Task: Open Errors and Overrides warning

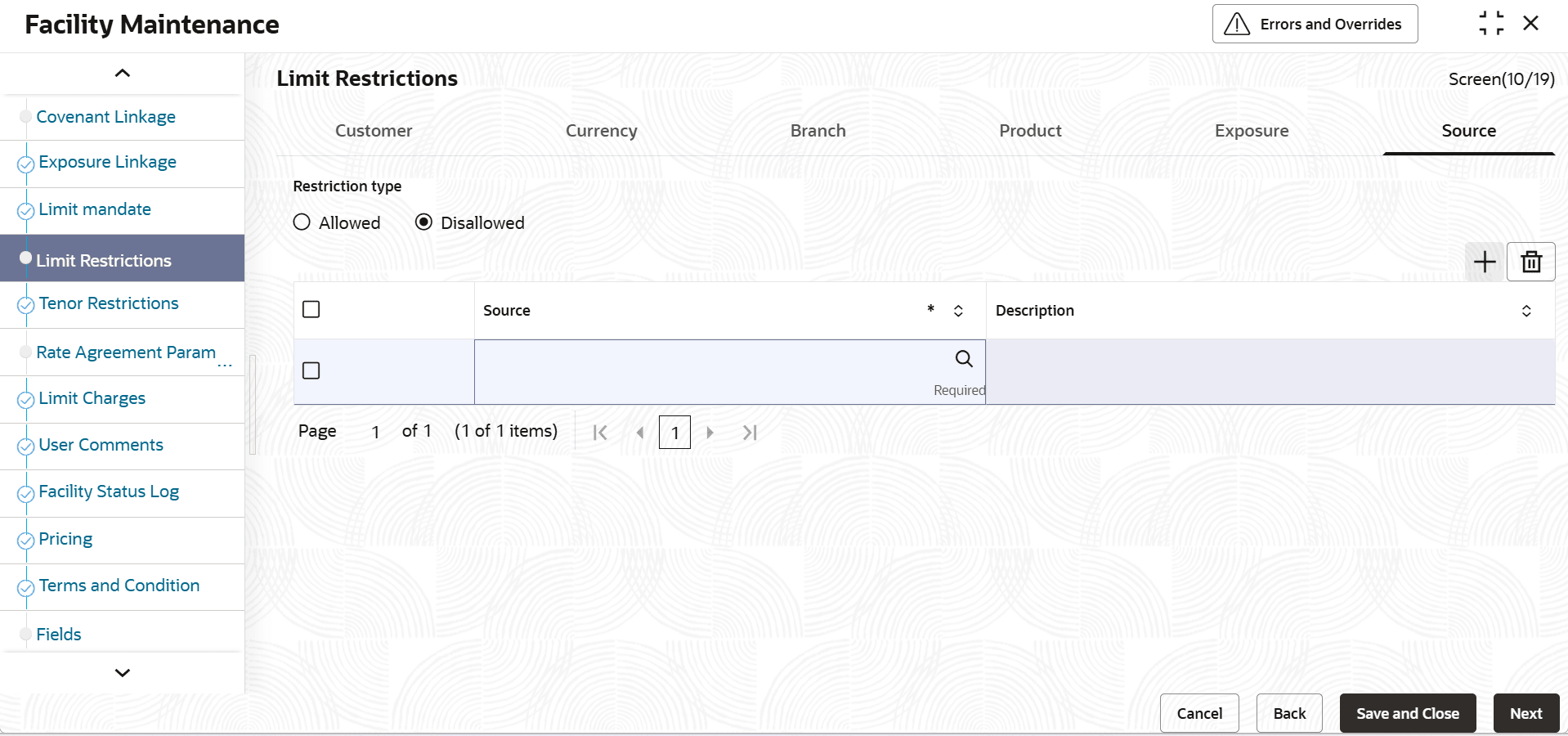Action: pyautogui.click(x=1314, y=25)
